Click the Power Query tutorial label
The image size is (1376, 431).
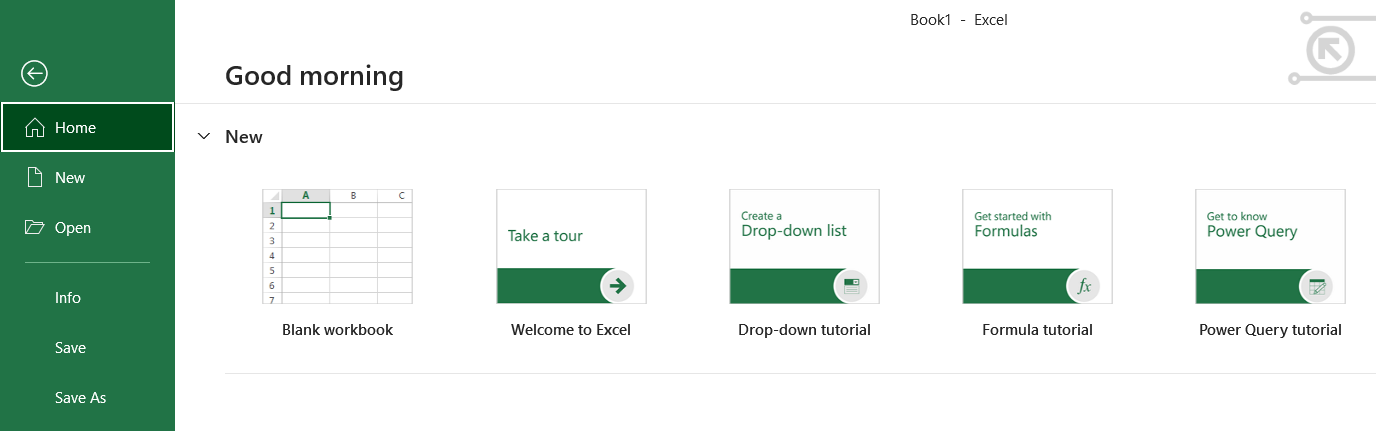(1270, 330)
